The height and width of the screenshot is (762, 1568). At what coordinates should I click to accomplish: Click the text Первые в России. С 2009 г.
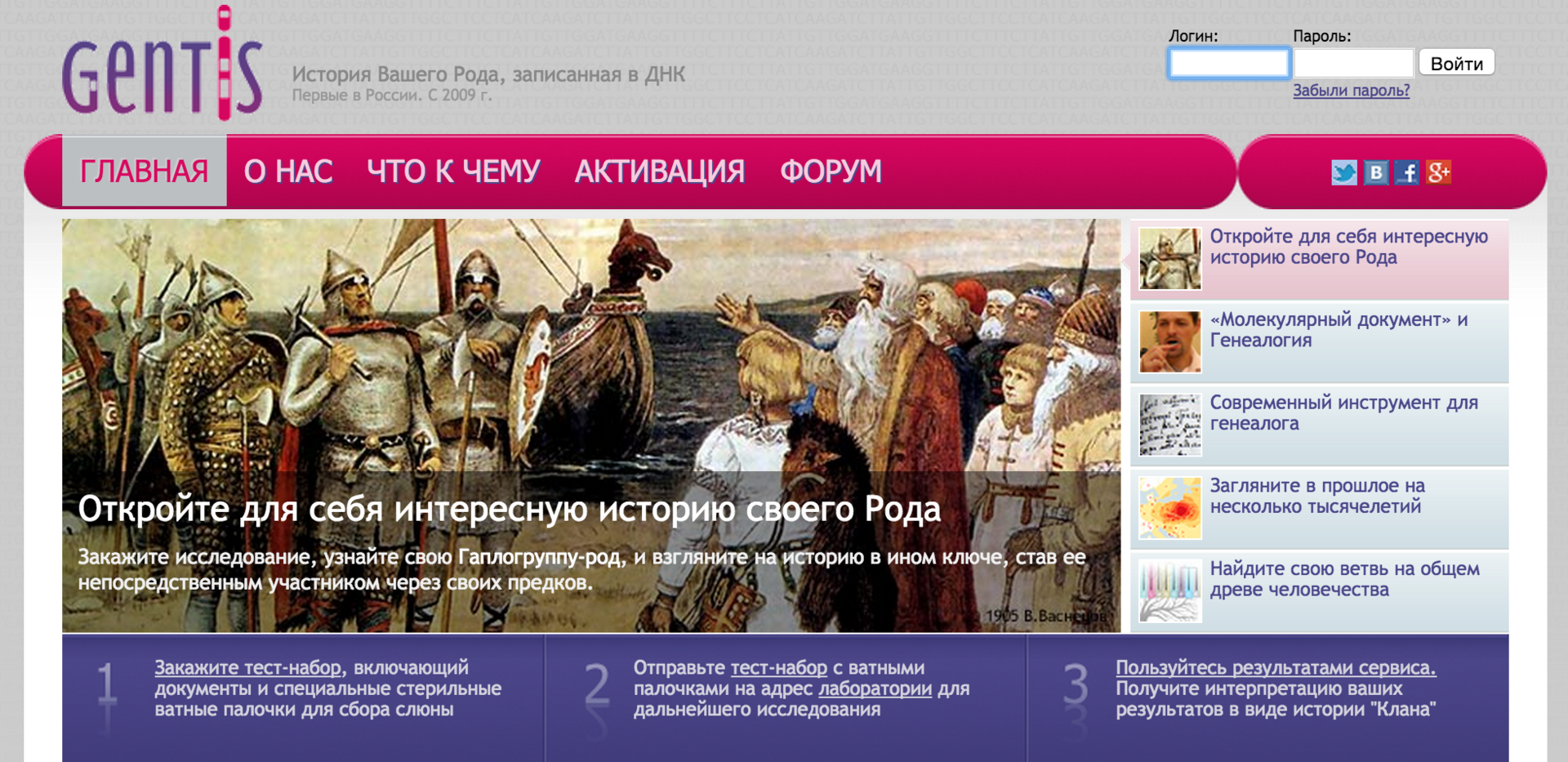(x=392, y=96)
